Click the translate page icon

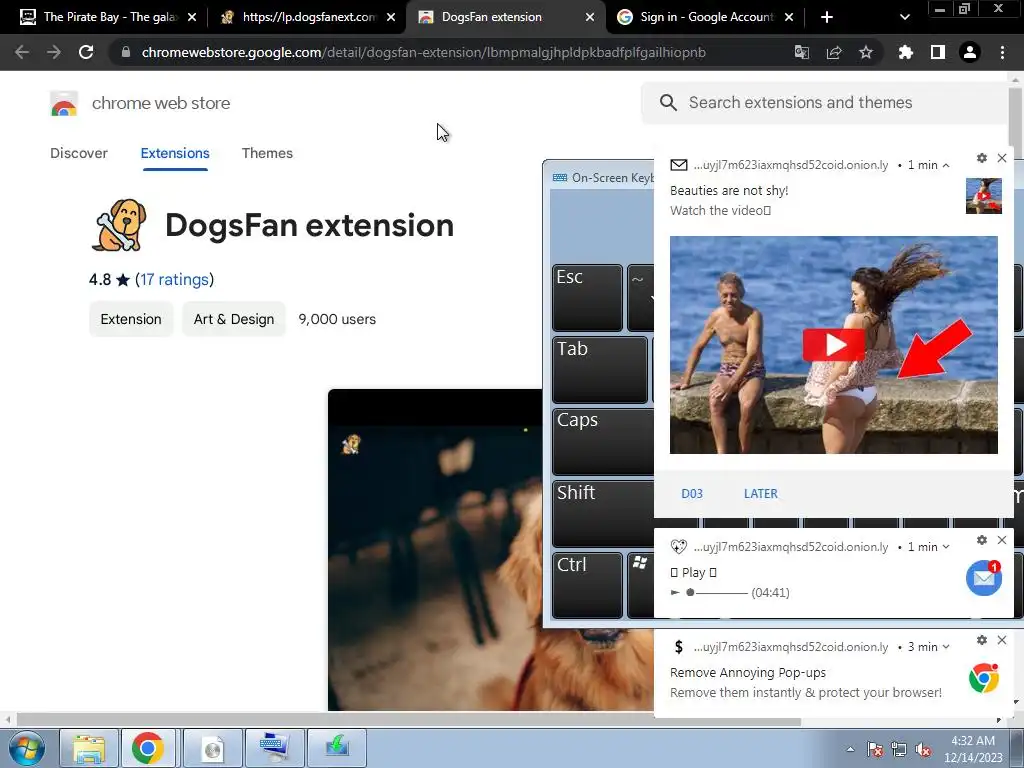(x=801, y=52)
